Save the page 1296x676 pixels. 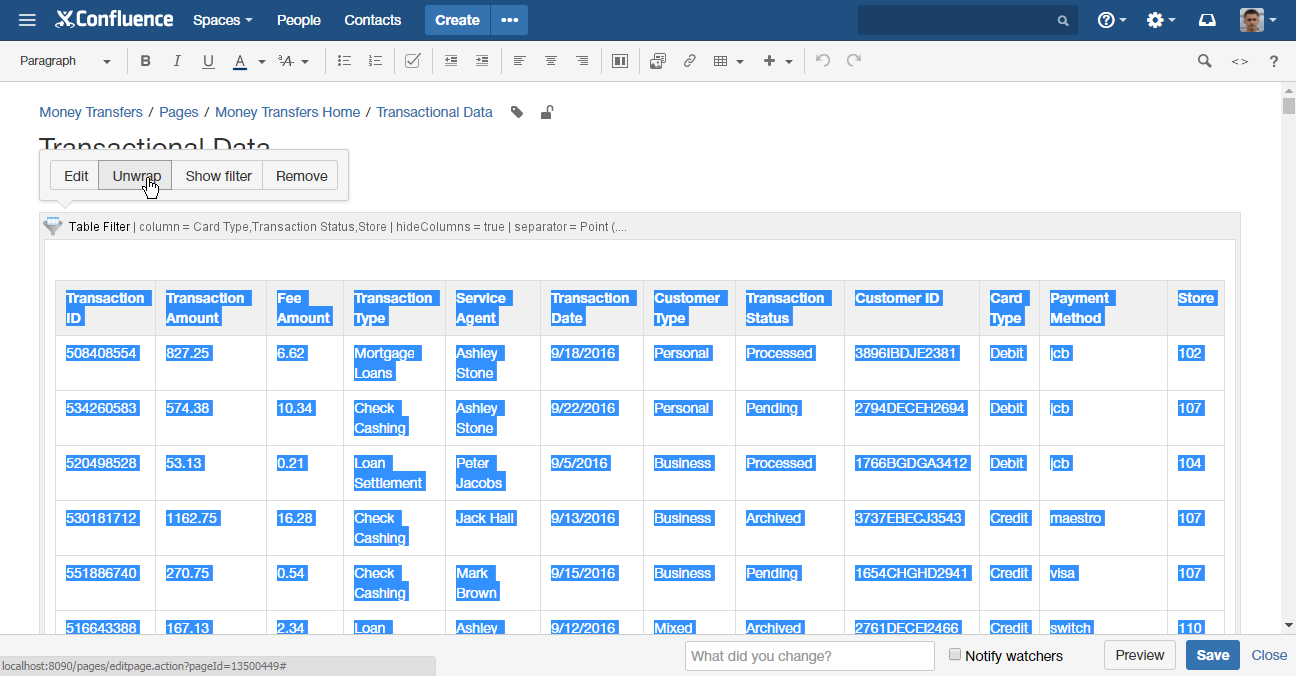tap(1212, 655)
